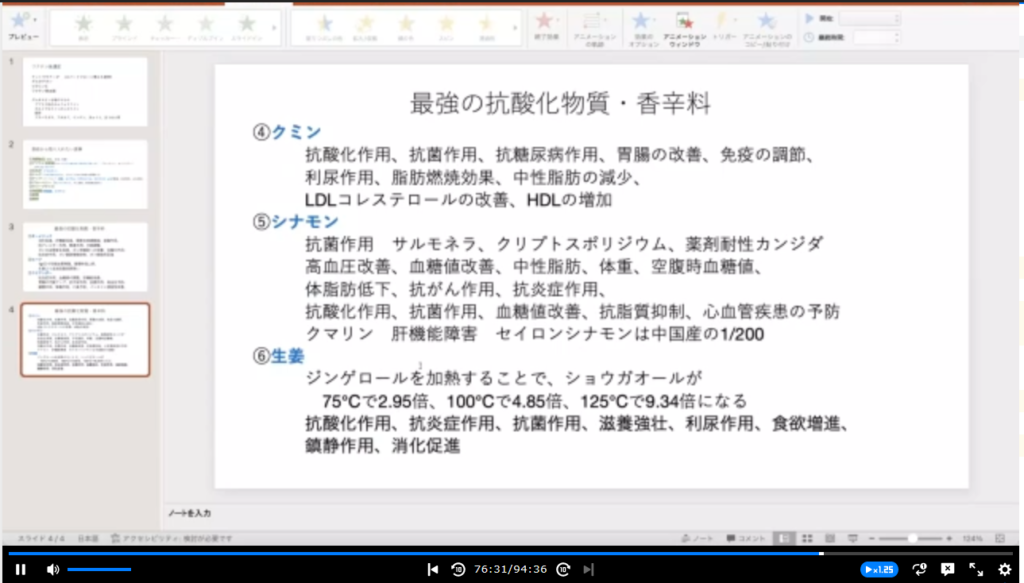Adjust the volume slider
This screenshot has width=1024, height=583.
[x=100, y=569]
